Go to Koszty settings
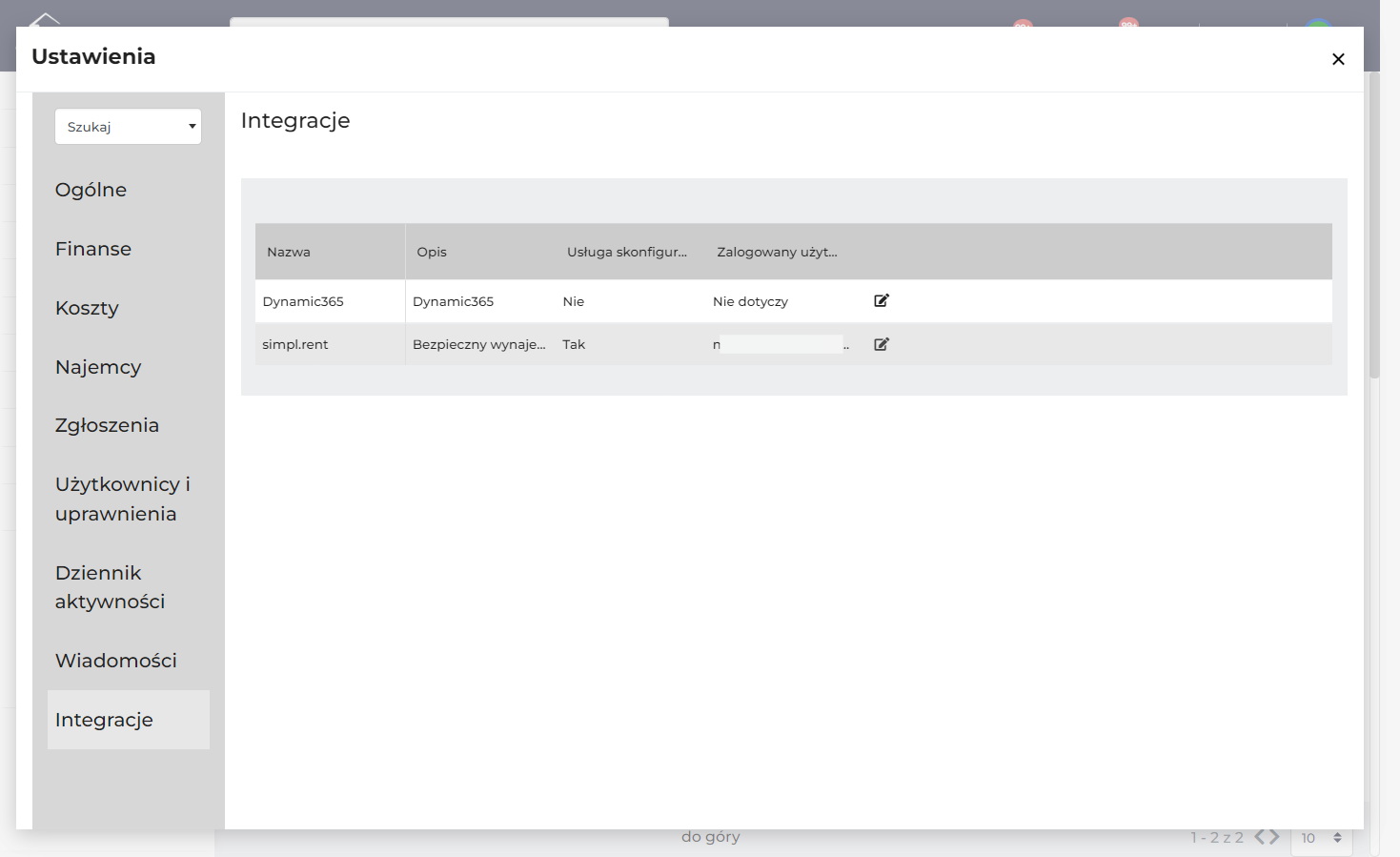Image resolution: width=1400 pixels, height=857 pixels. [x=87, y=308]
